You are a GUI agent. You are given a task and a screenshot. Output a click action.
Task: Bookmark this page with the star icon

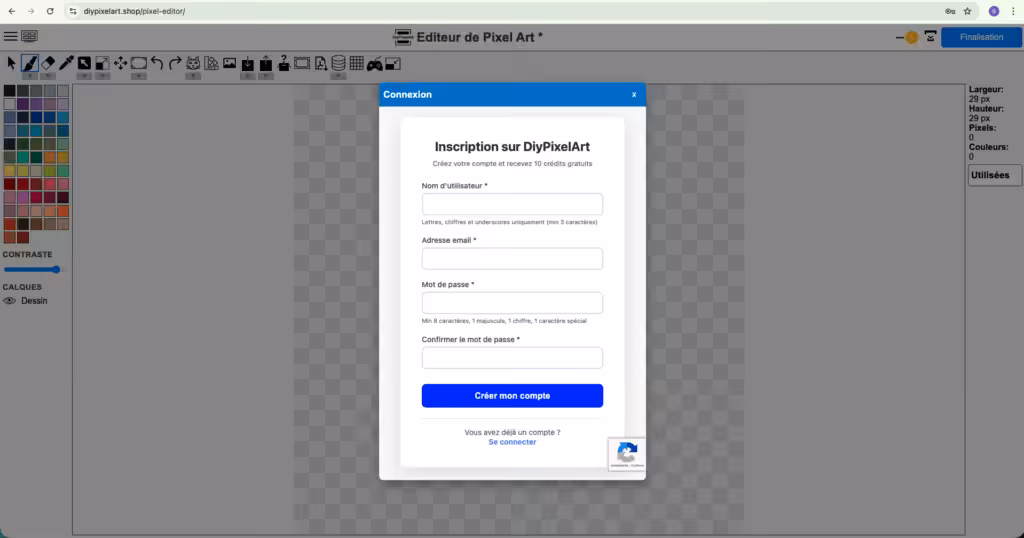point(967,11)
